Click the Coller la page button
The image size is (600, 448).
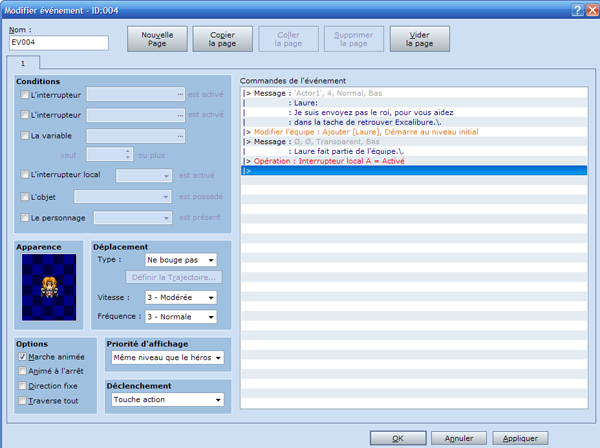pyautogui.click(x=288, y=39)
